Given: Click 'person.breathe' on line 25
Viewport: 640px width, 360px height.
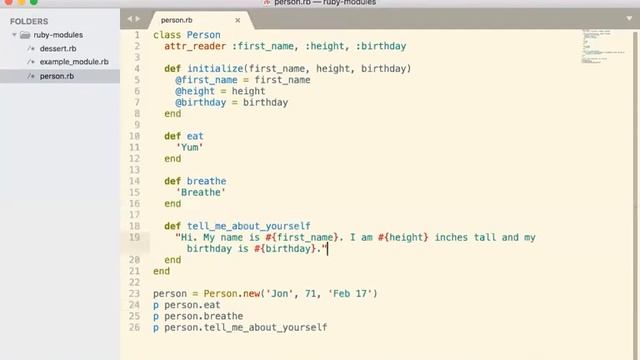Looking at the screenshot, I should [x=204, y=316].
